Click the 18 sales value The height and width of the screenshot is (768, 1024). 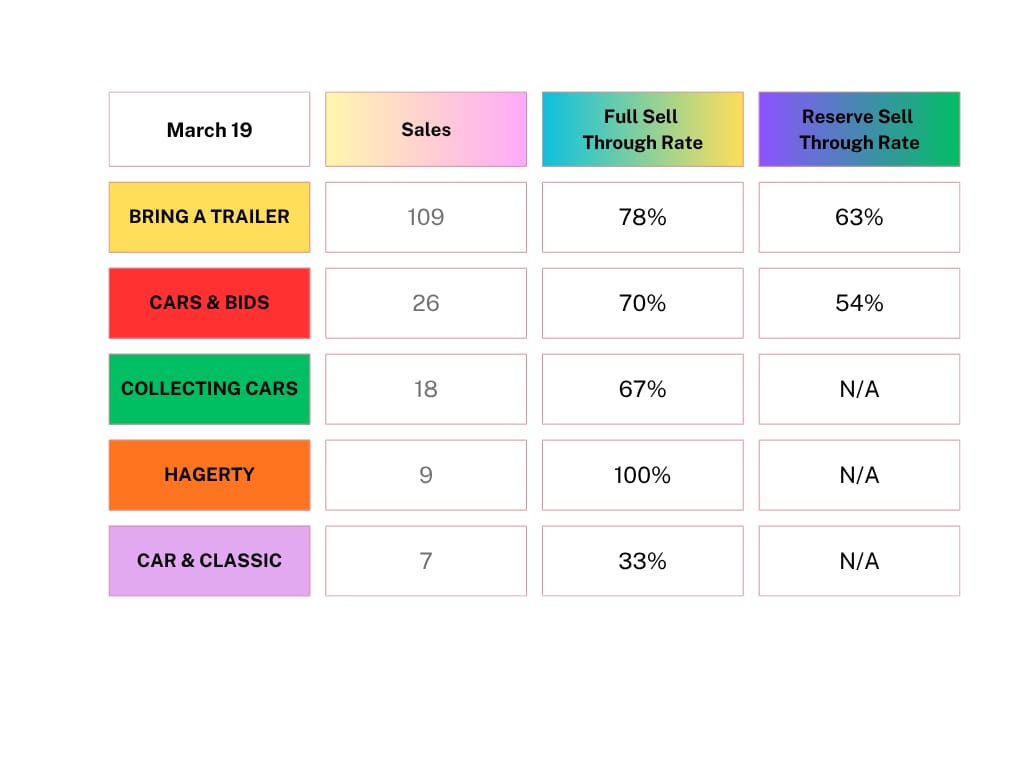[x=426, y=389]
